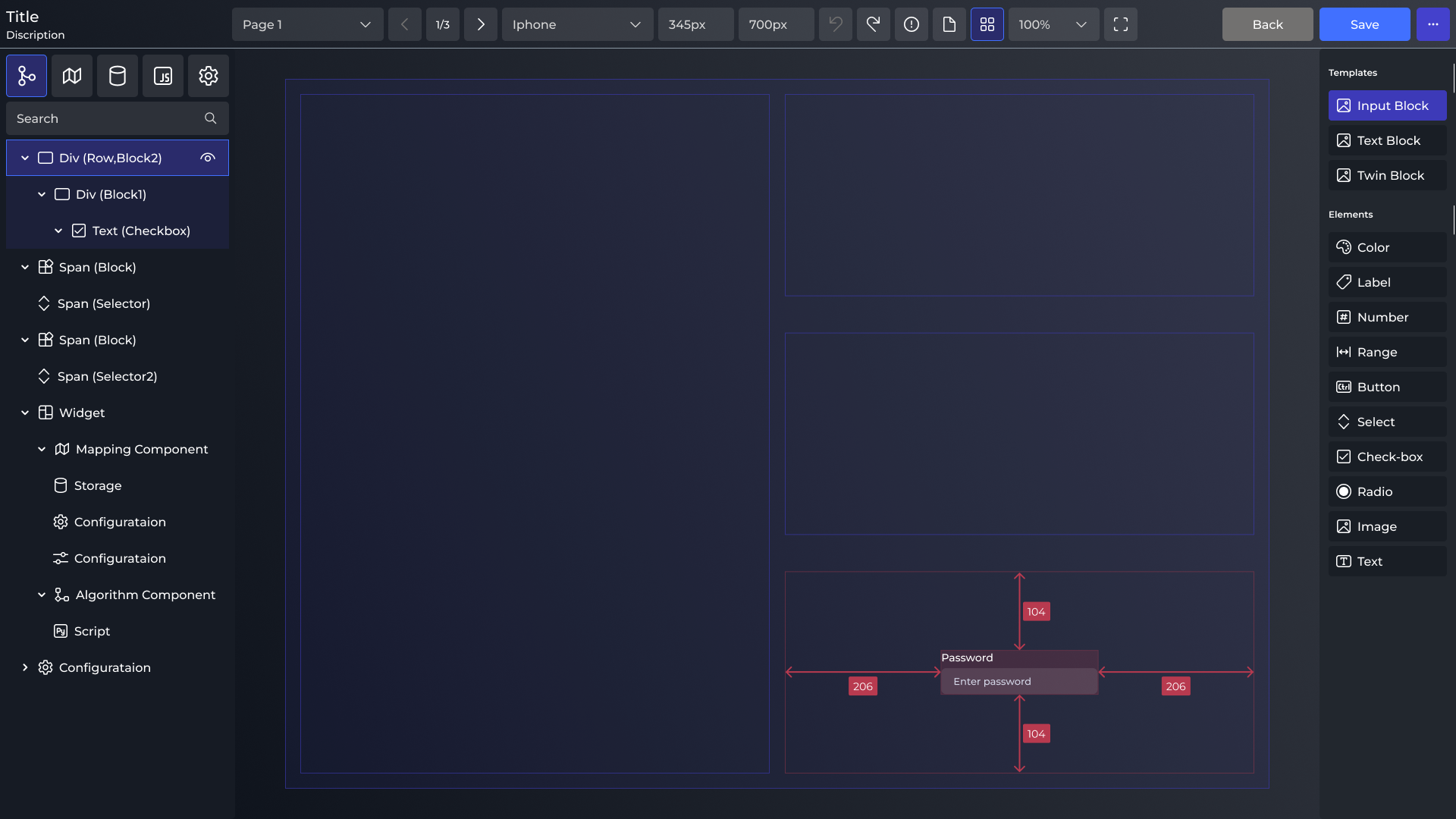Open the Page 1 dropdown
Image resolution: width=1456 pixels, height=819 pixels.
[x=308, y=24]
